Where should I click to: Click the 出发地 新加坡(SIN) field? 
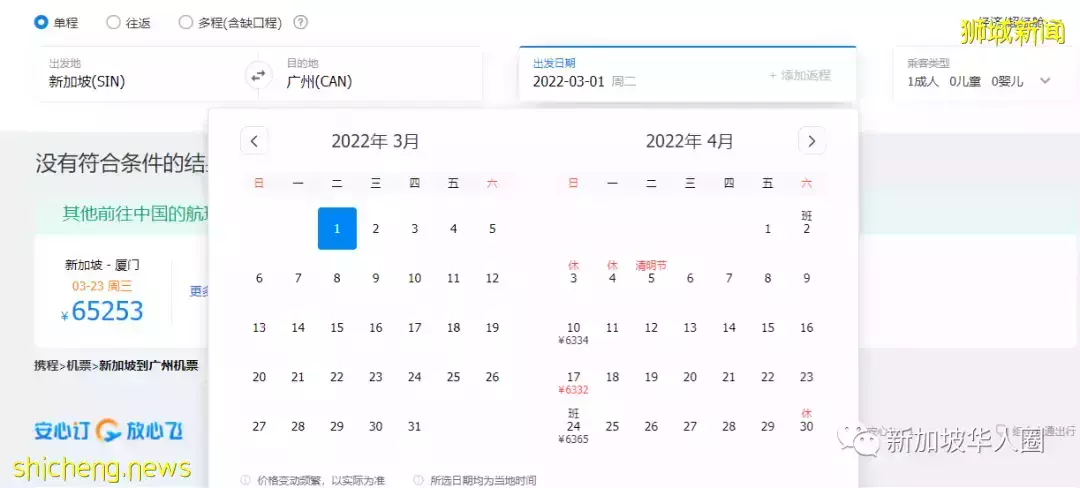pos(143,74)
